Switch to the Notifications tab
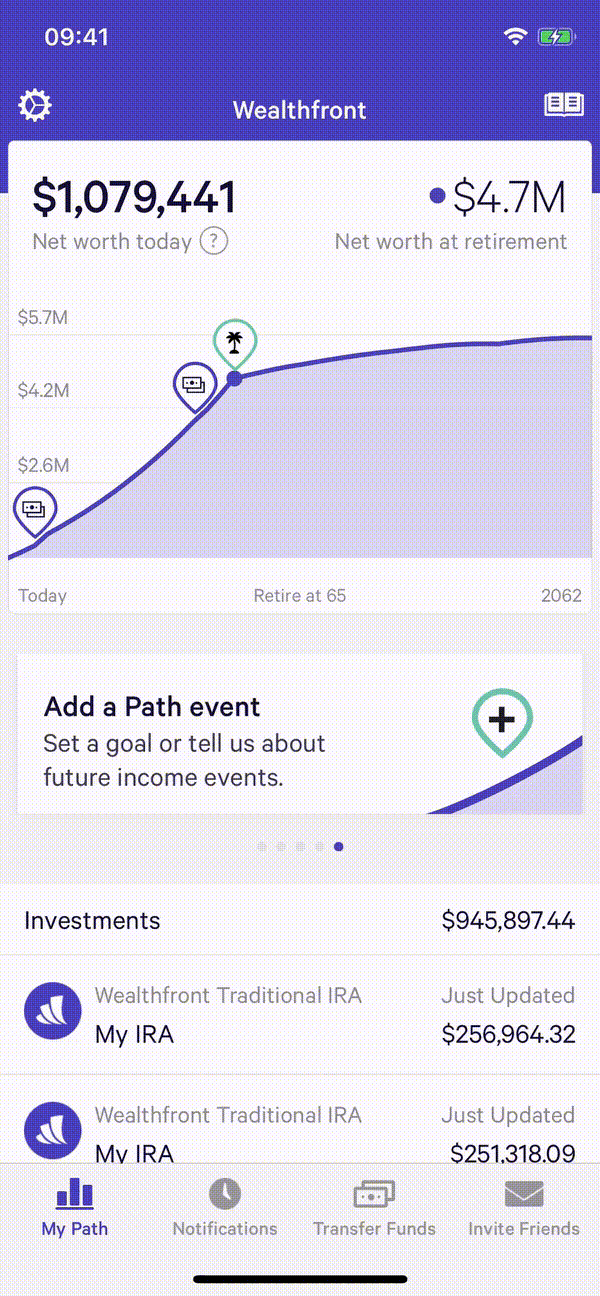Screen dimensions: 600x1296 point(225,1207)
